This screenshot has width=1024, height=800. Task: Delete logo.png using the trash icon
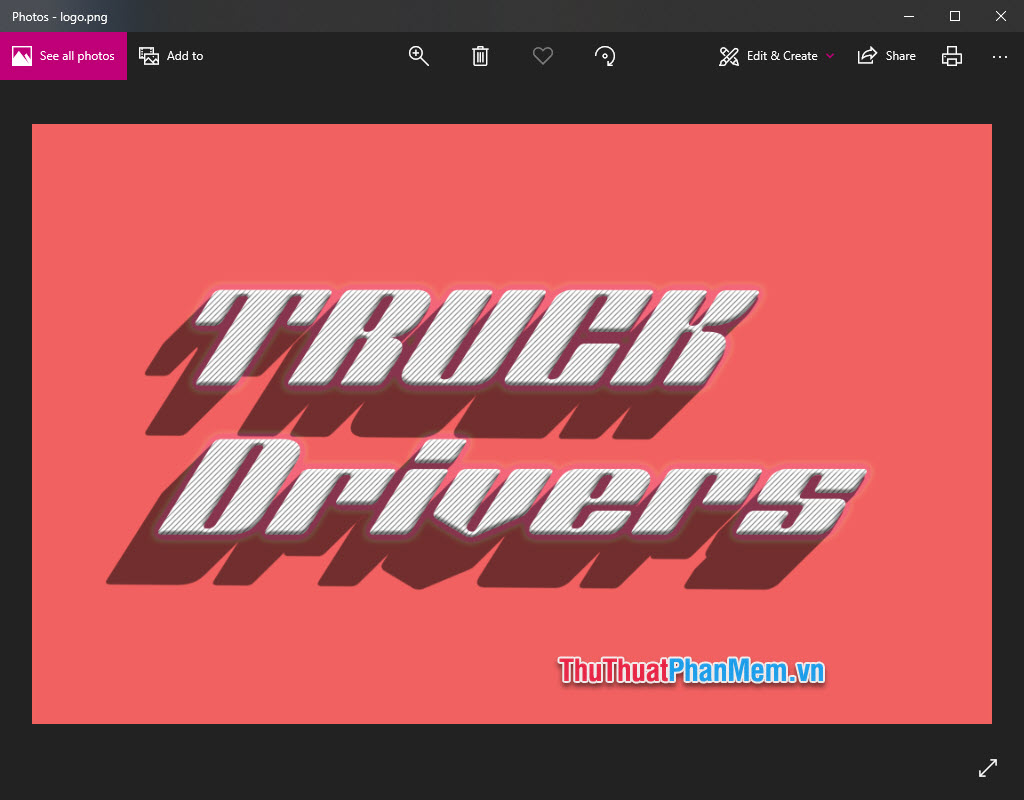480,56
